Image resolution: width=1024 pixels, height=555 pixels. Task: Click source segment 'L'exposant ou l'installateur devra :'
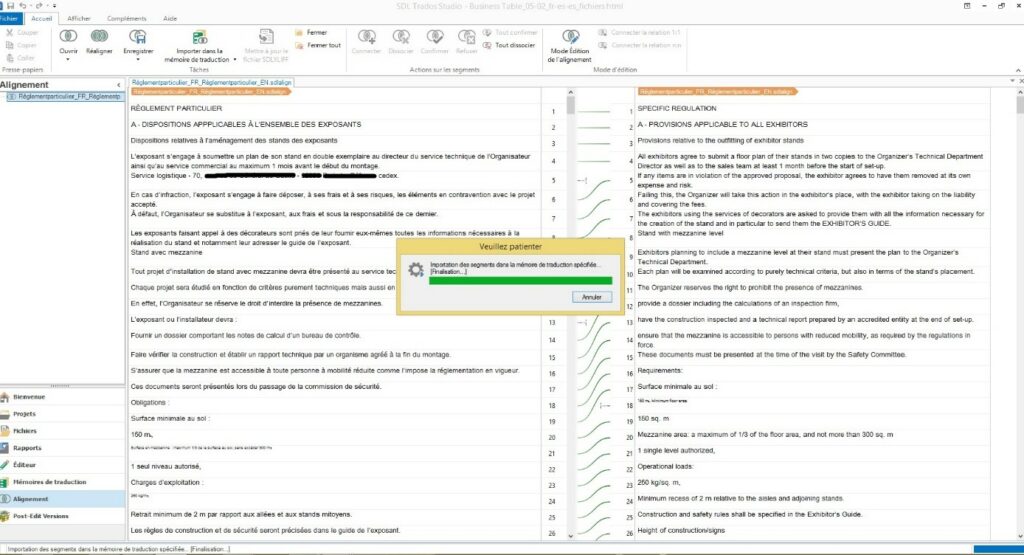(x=184, y=320)
